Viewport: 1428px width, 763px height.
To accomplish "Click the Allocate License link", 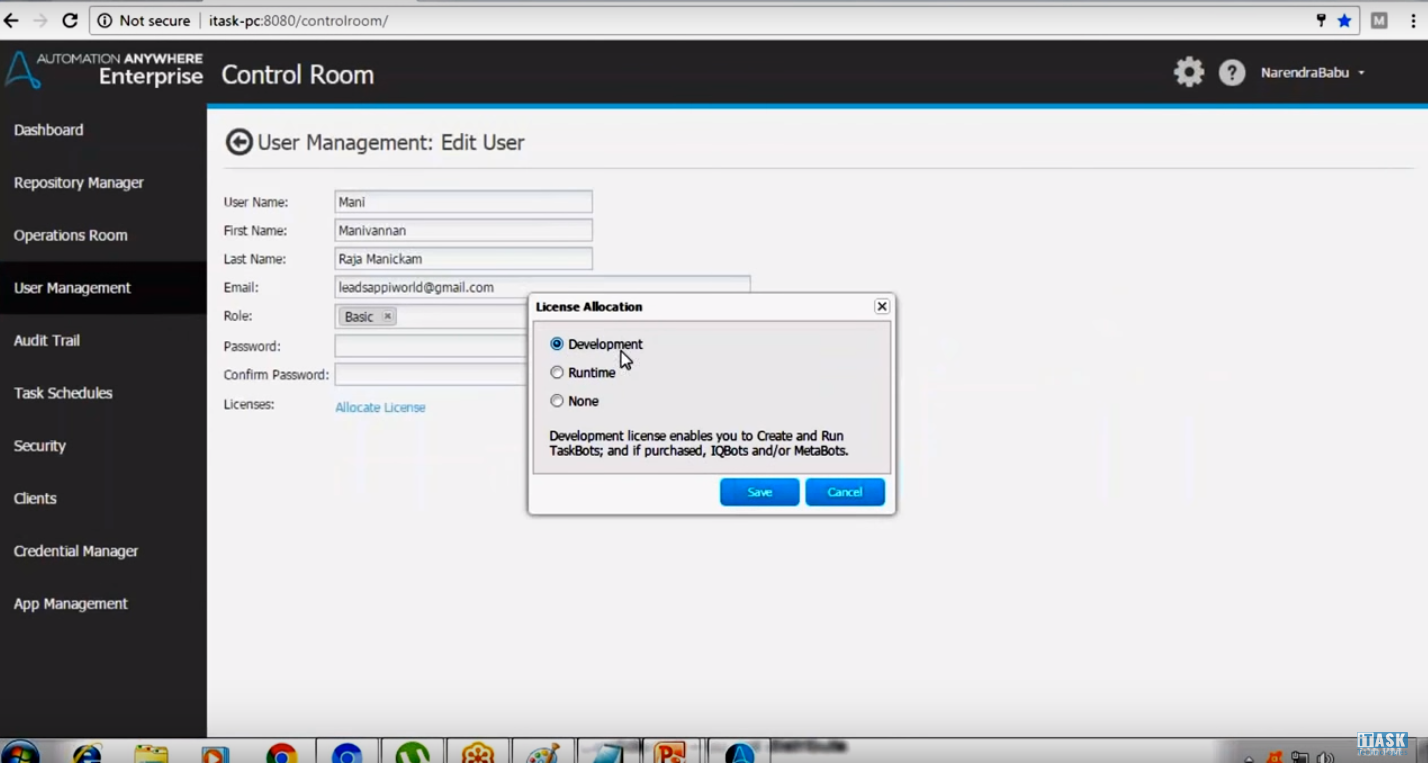I will point(380,407).
